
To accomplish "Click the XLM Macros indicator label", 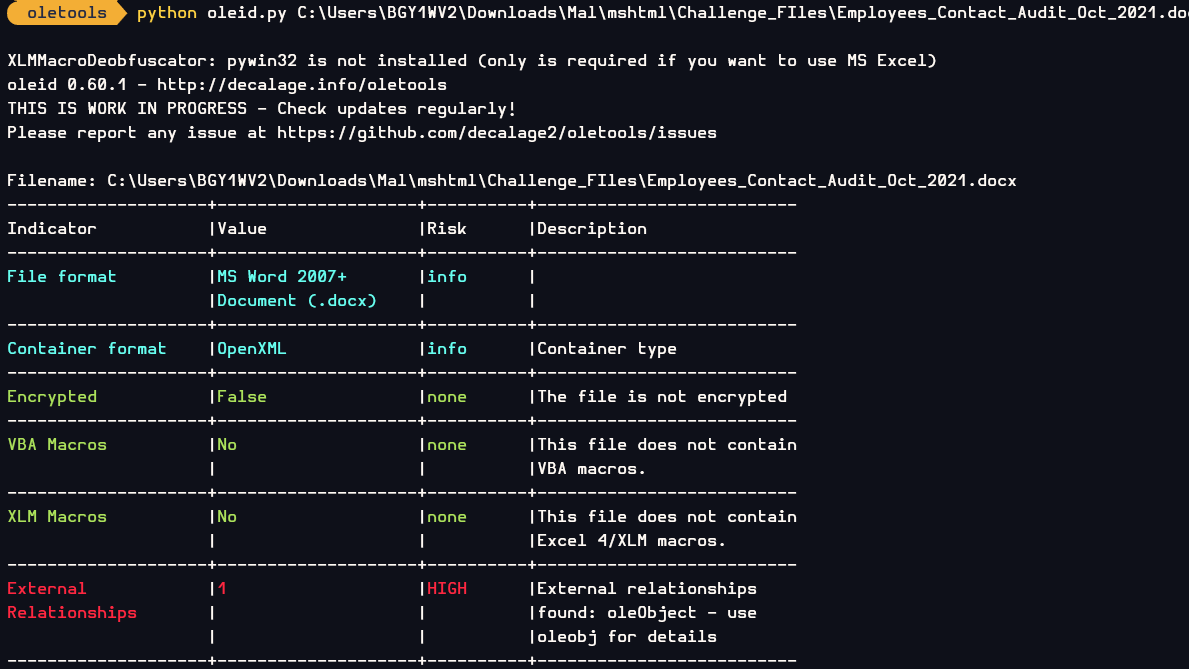I will pyautogui.click(x=57, y=517).
